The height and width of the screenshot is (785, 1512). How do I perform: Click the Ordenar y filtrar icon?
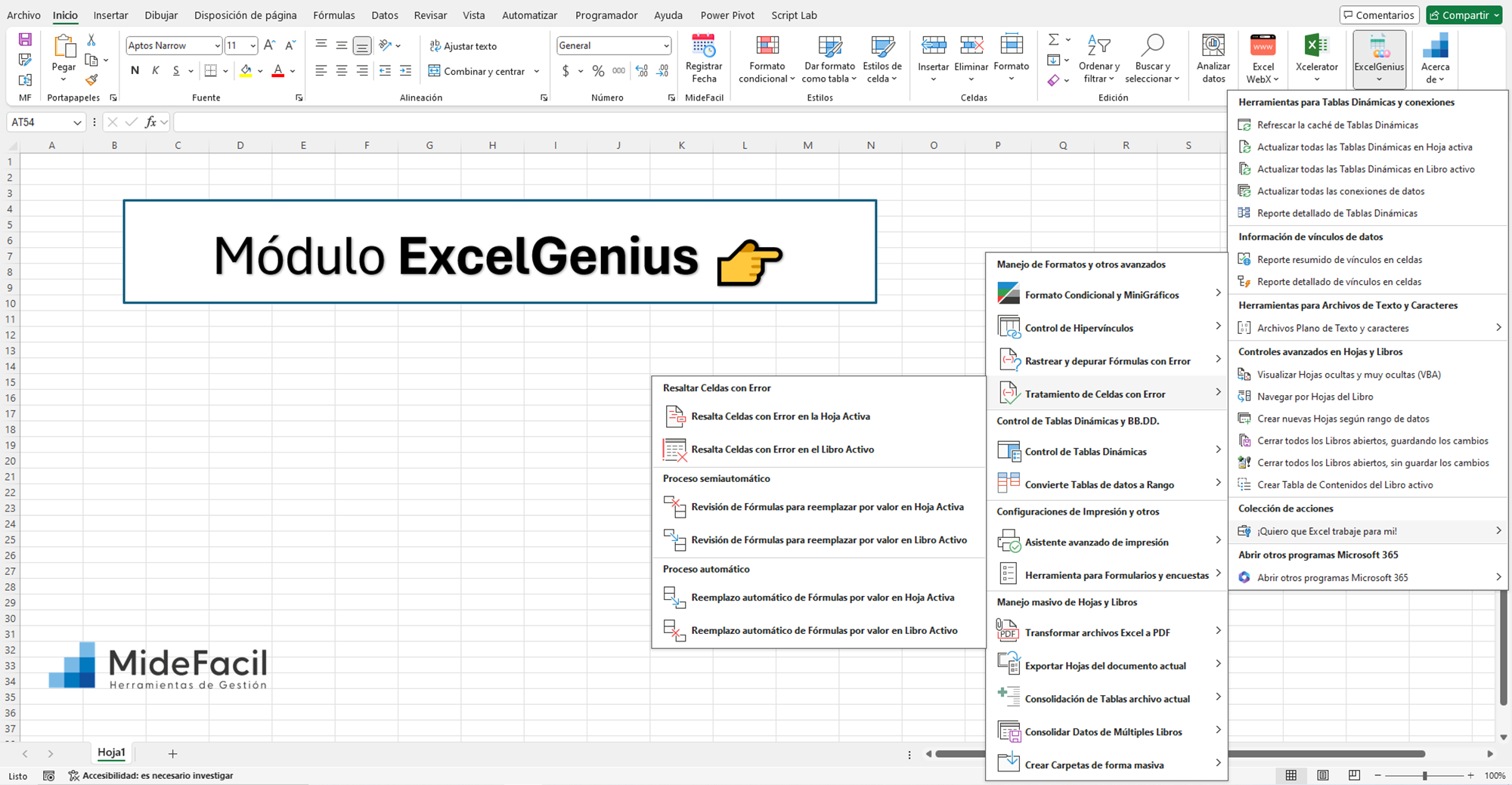click(1098, 47)
